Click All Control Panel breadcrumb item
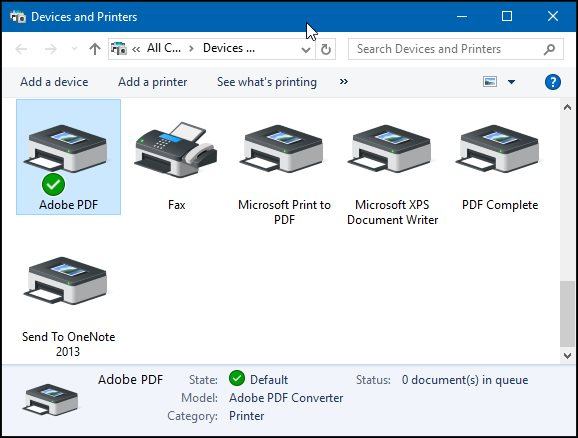 point(164,48)
